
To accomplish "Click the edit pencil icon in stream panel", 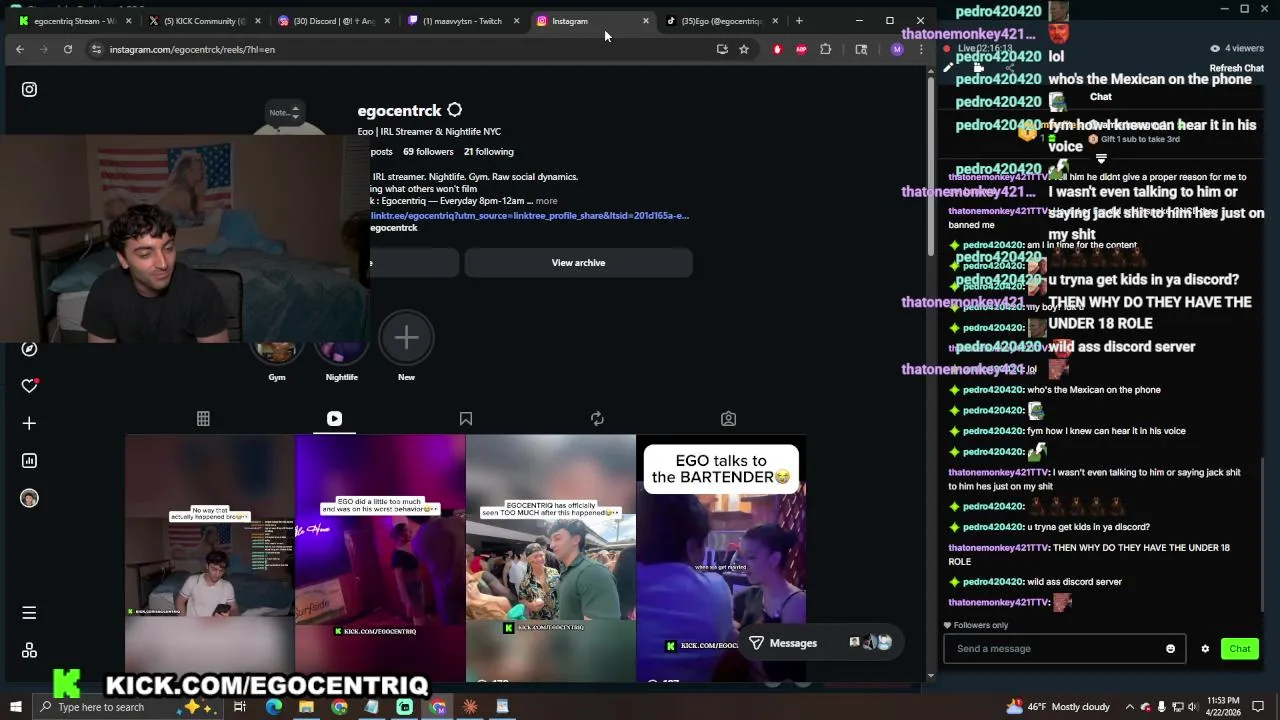I will click(x=948, y=68).
